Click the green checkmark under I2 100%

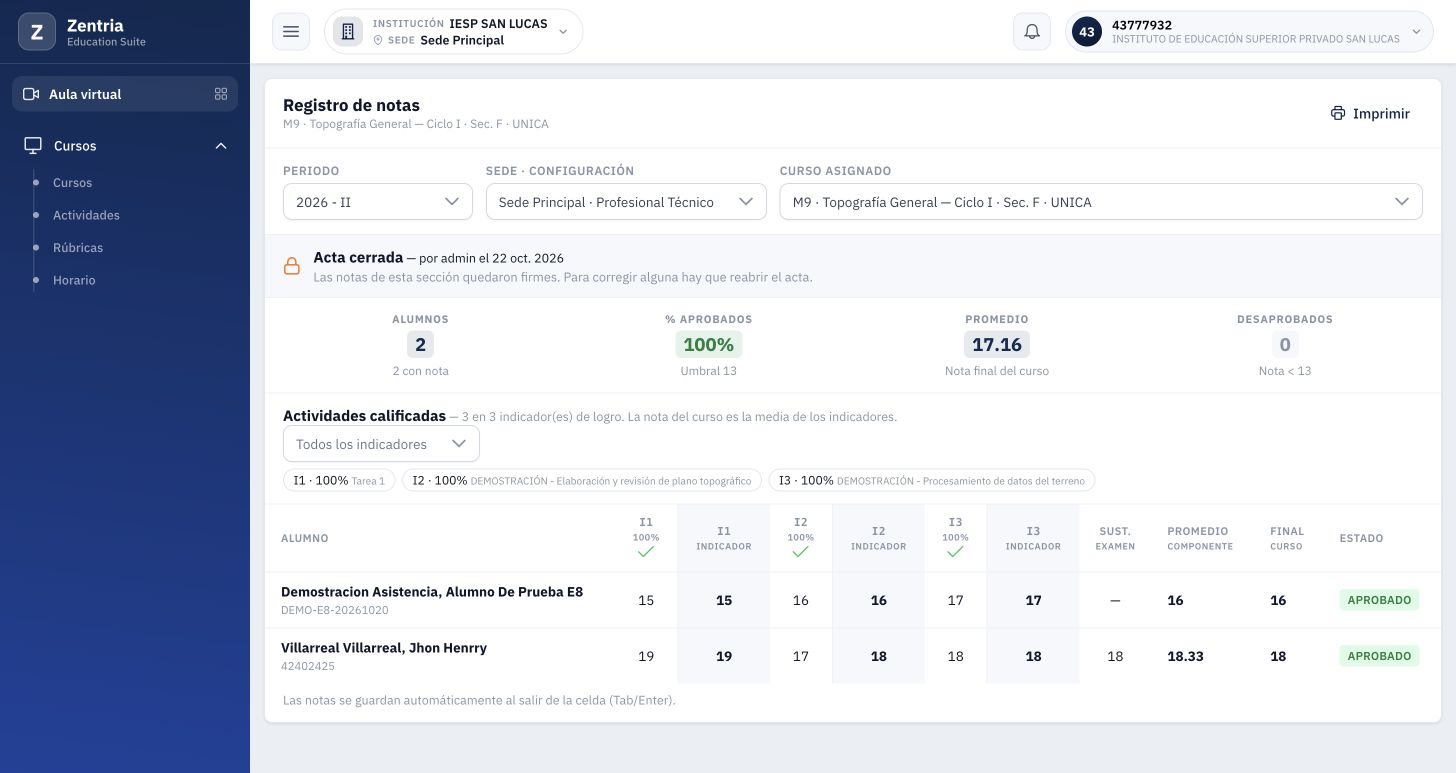[800, 551]
